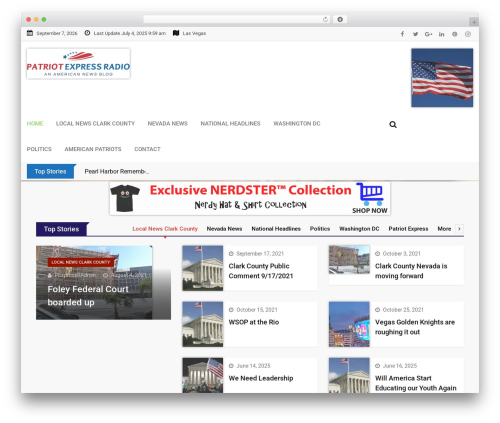The width and height of the screenshot is (500, 423).
Task: Open a new browser tab with plus
Action: point(474,22)
